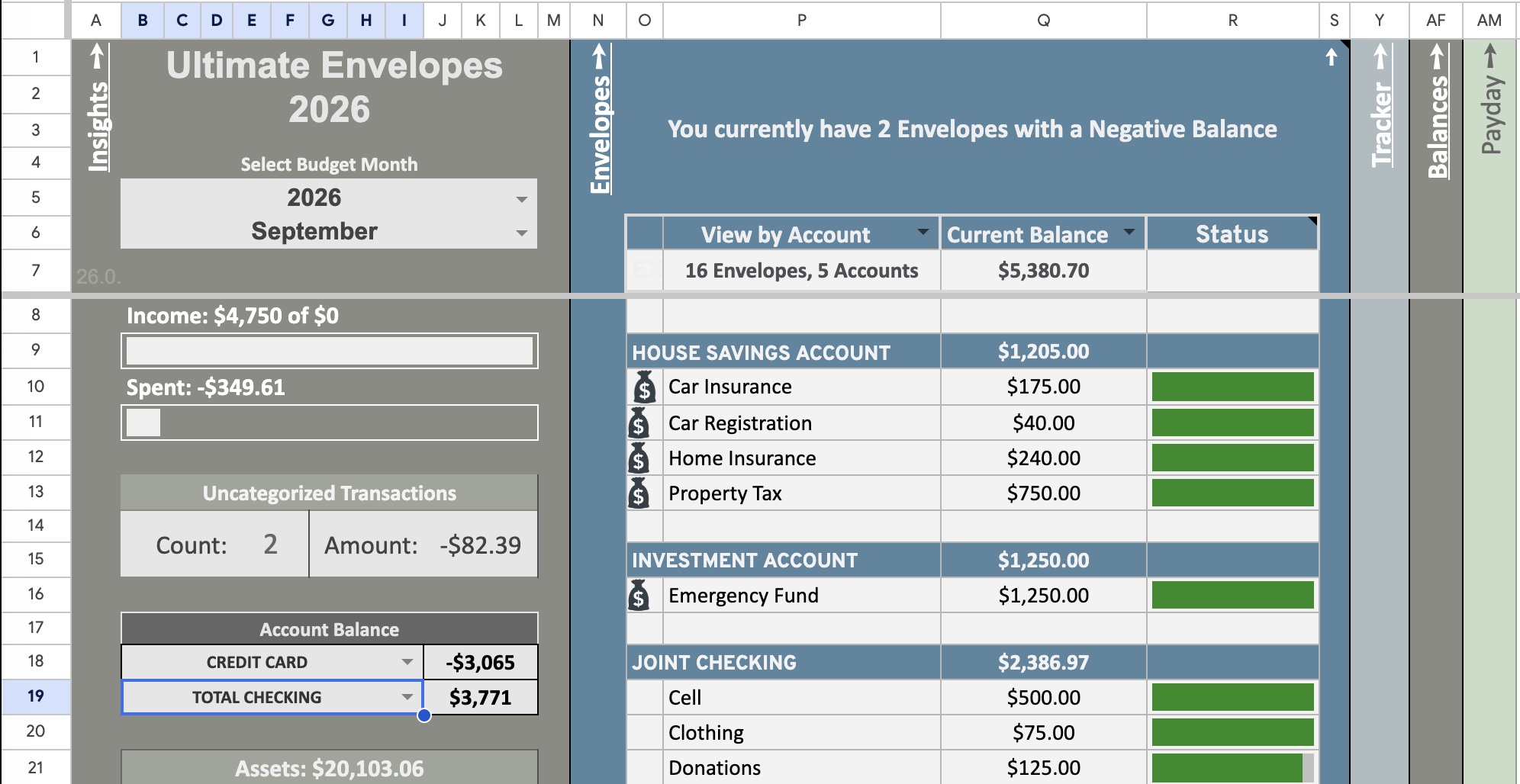Open the 2026 budget year dropdown
The image size is (1520, 784).
point(522,199)
